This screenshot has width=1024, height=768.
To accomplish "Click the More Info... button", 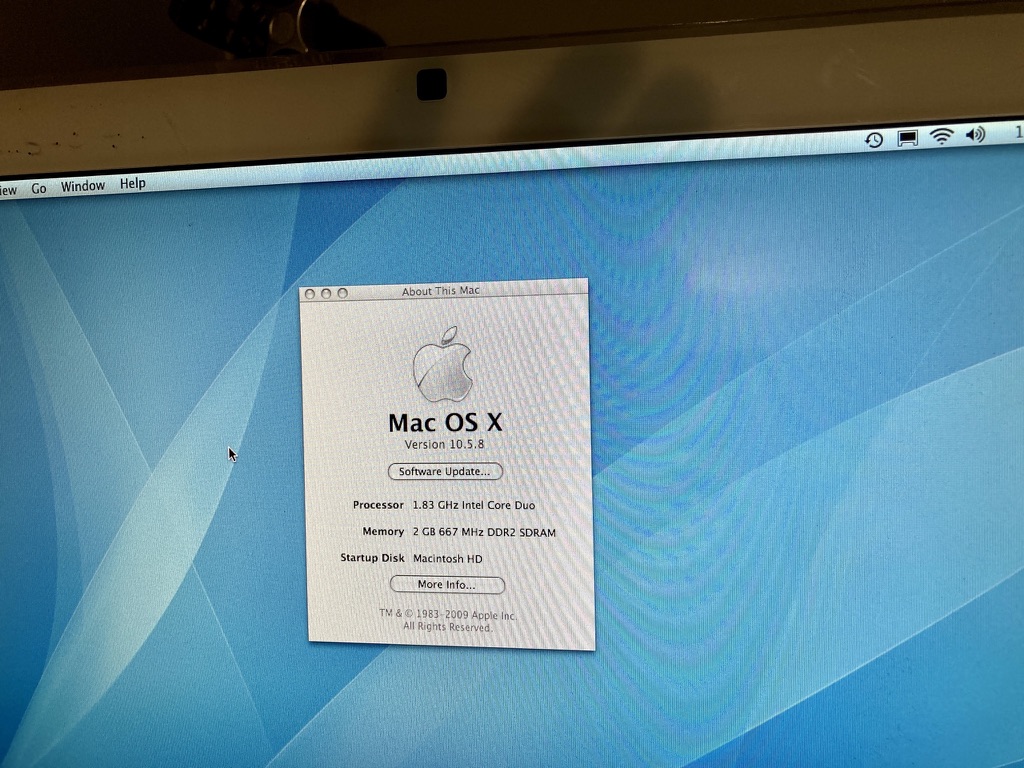I will (x=447, y=584).
